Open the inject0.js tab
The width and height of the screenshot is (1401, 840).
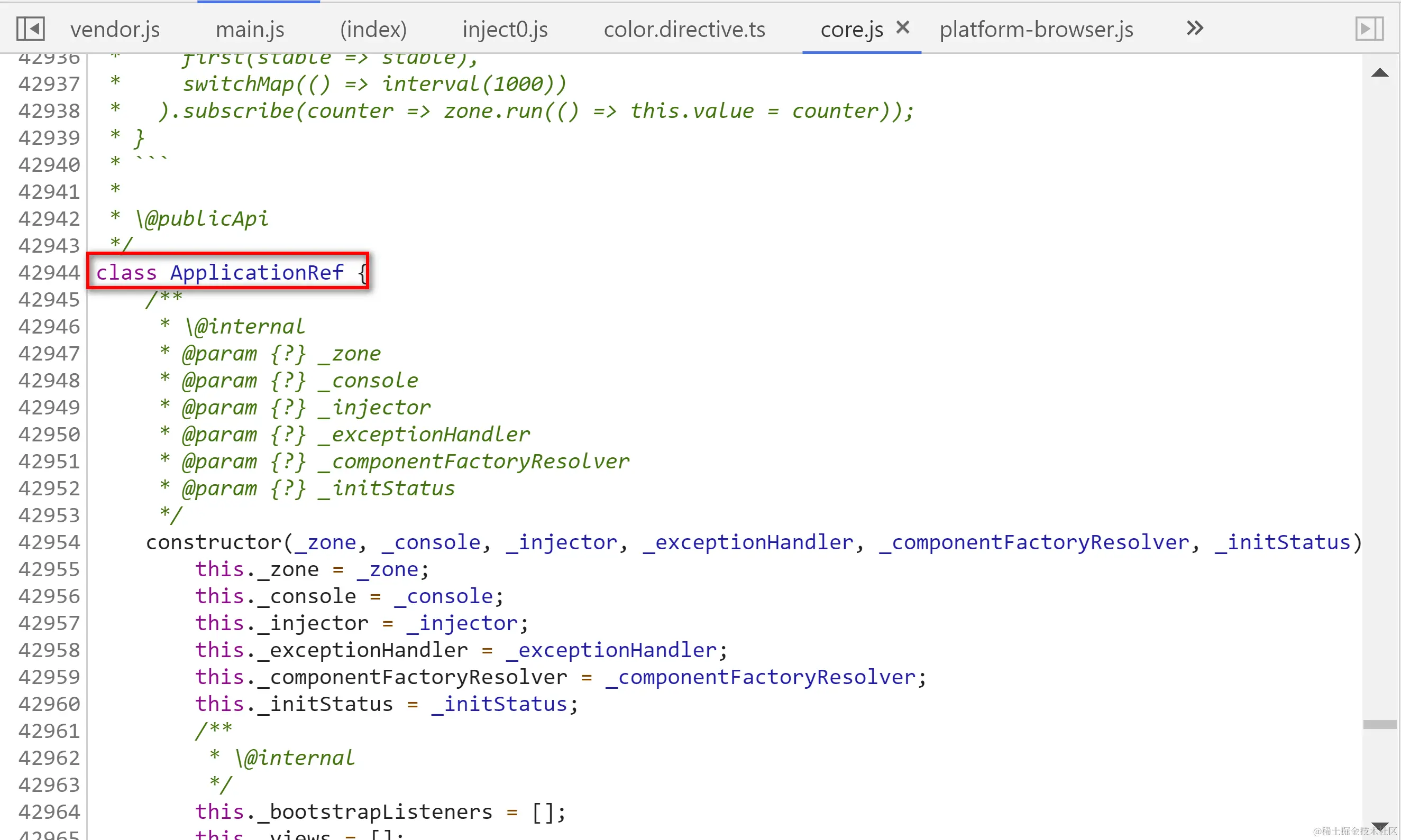coord(505,30)
